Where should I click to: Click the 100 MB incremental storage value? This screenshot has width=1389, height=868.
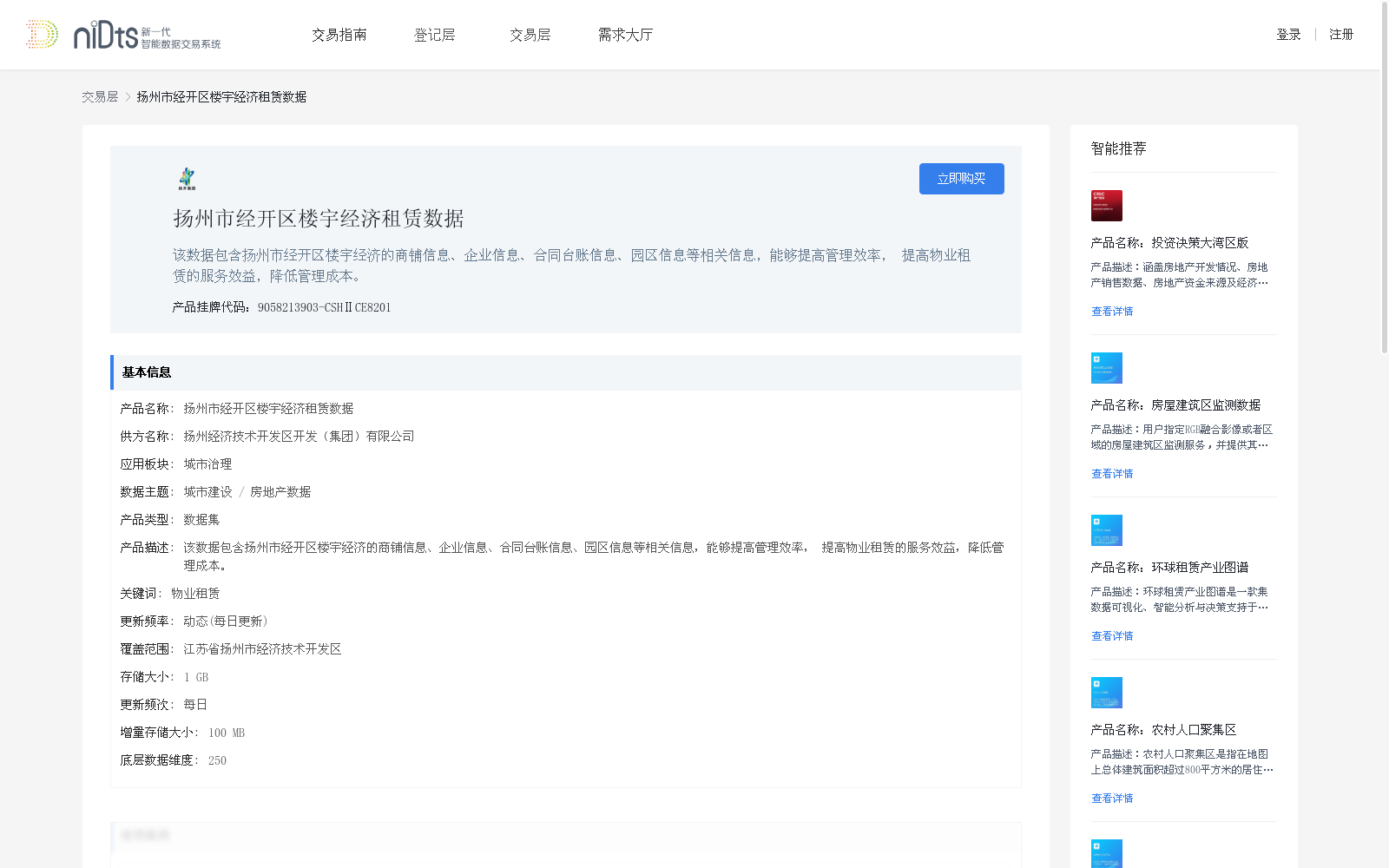point(227,733)
